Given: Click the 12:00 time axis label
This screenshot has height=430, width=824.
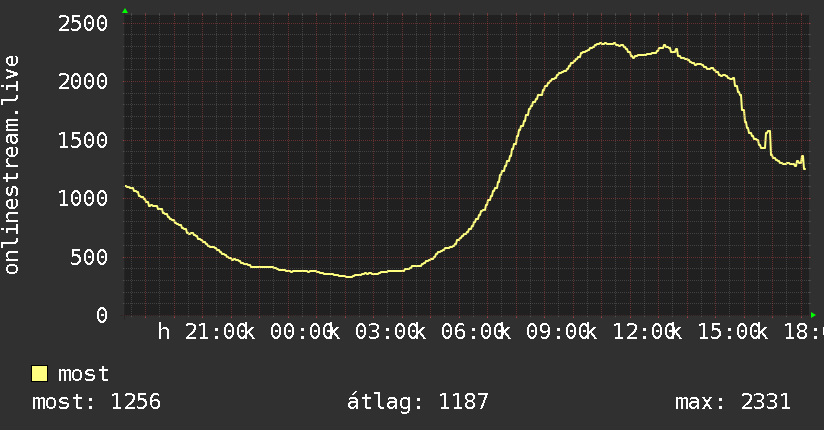Looking at the screenshot, I should [x=643, y=332].
